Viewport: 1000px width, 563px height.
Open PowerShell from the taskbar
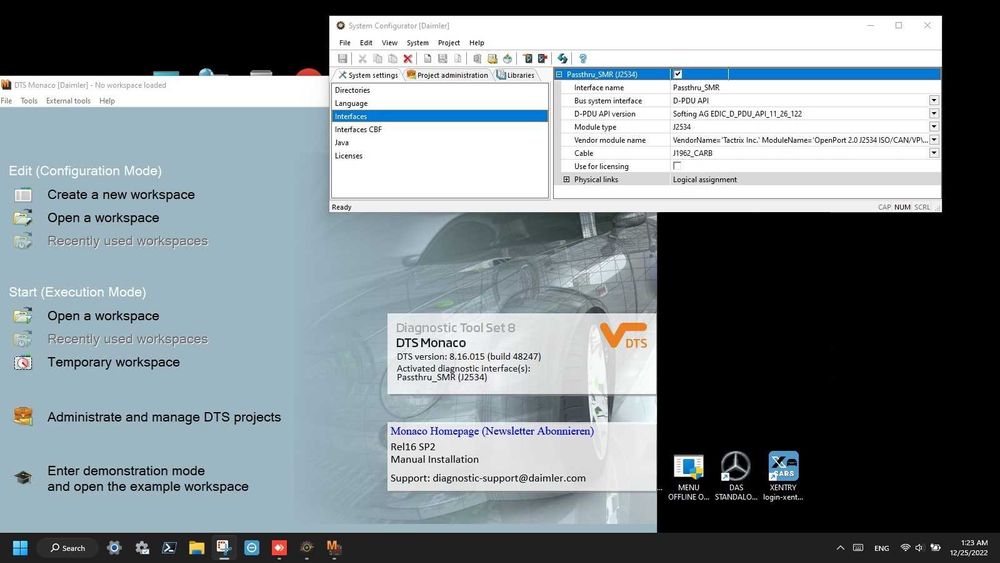tap(169, 548)
